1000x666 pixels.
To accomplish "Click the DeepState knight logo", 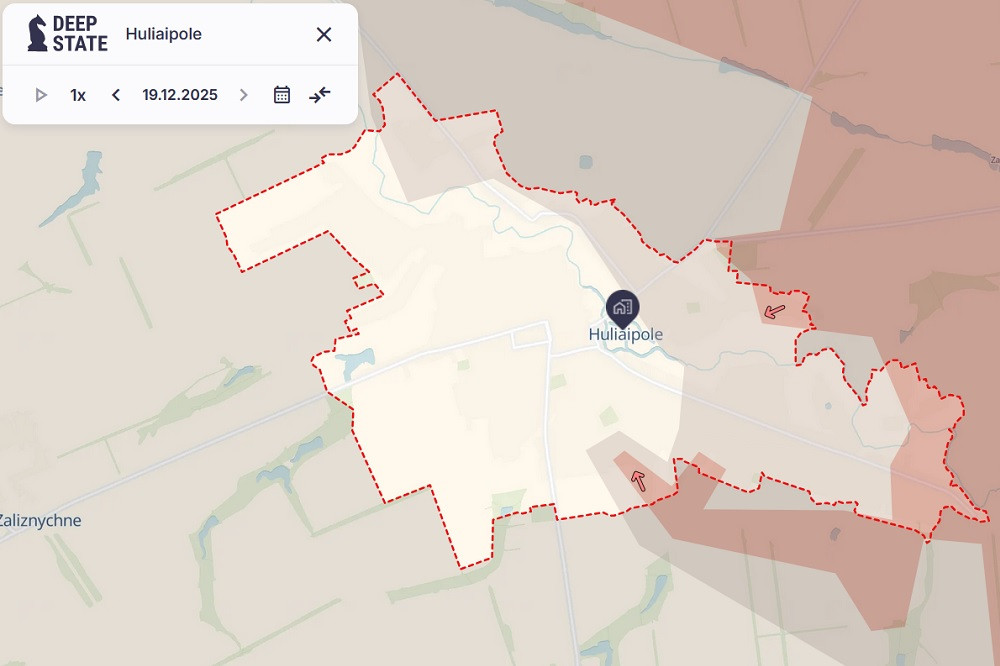I will click(38, 33).
